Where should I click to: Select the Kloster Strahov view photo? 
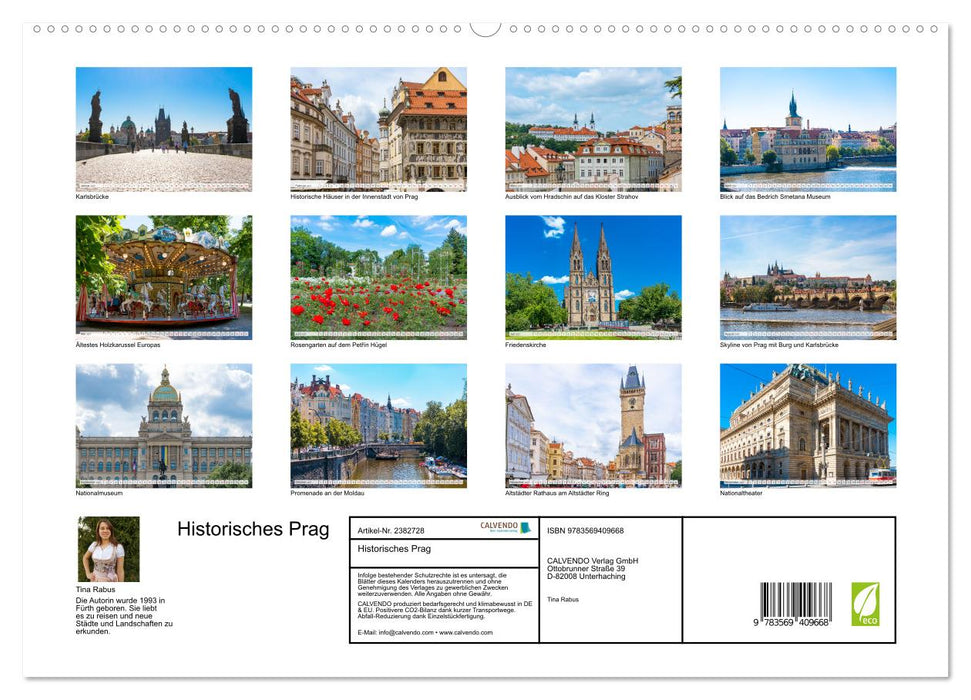coord(593,129)
